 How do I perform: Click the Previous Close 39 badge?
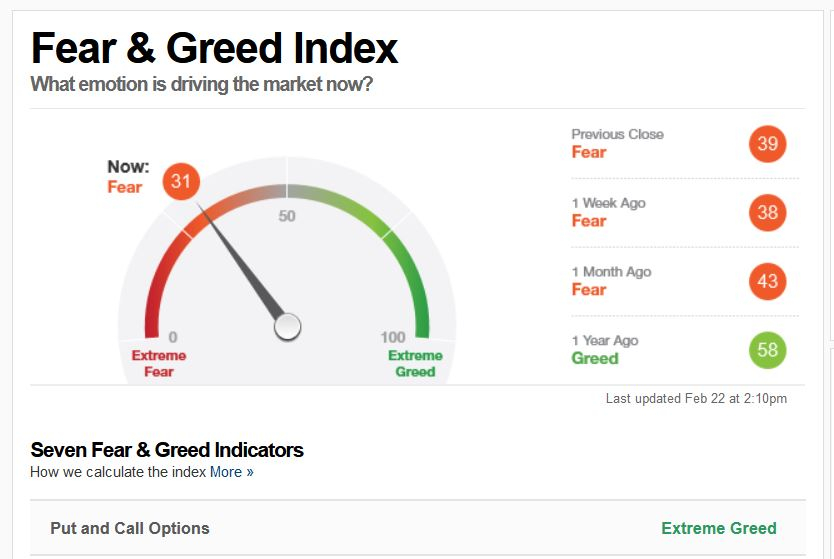pyautogui.click(x=768, y=144)
